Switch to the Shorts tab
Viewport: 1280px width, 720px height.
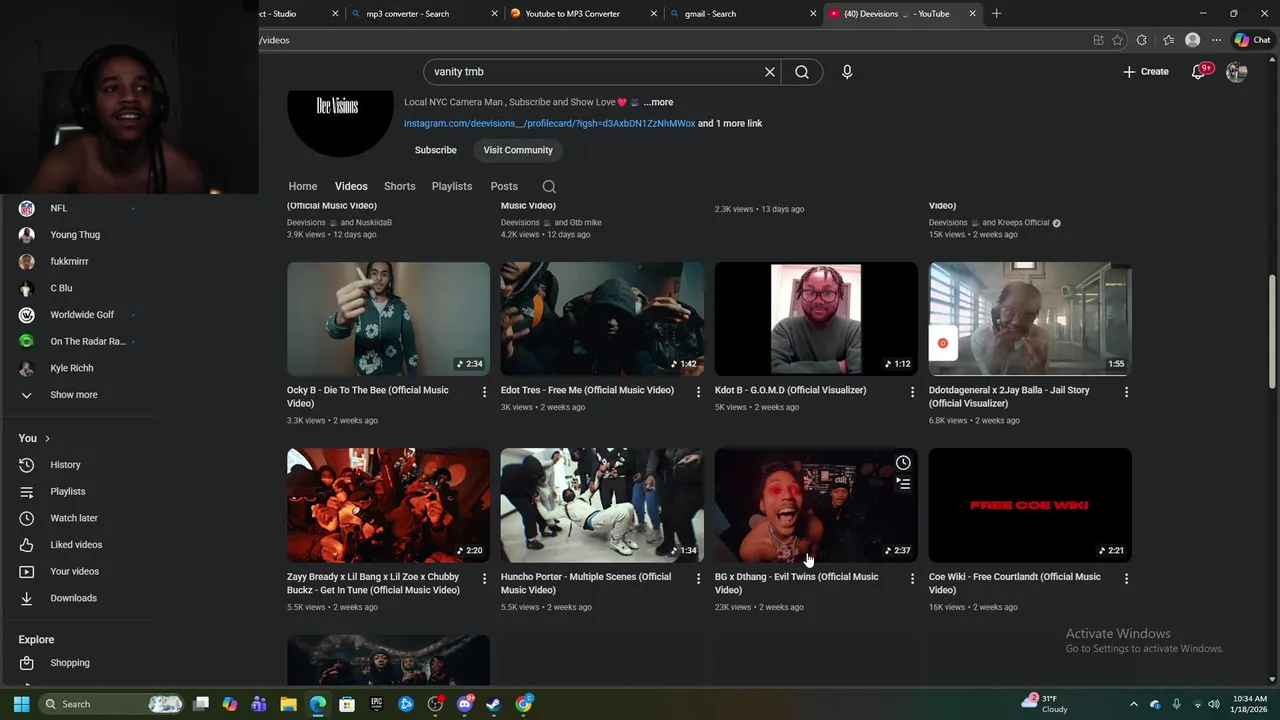[x=399, y=187]
